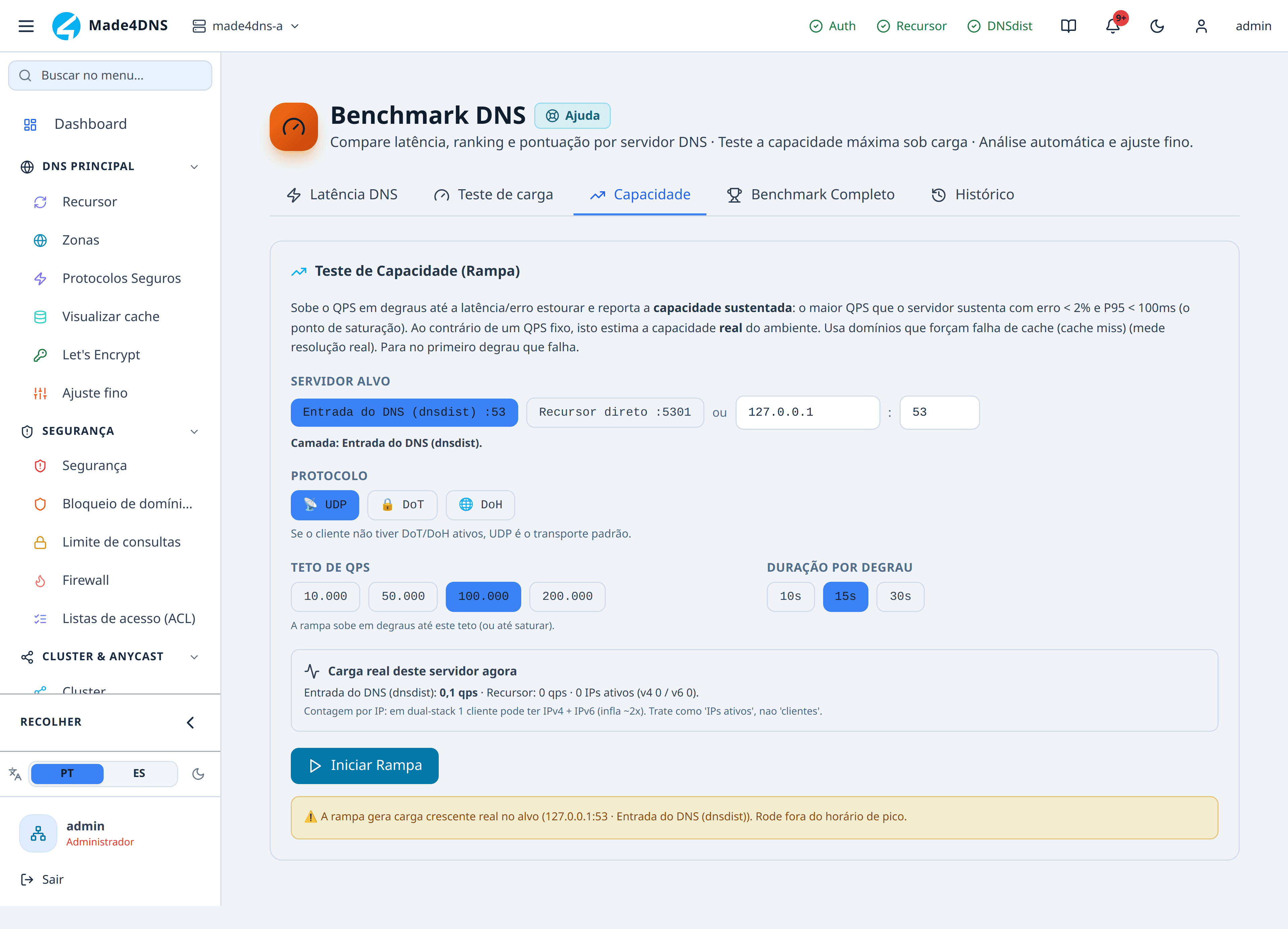Image resolution: width=1288 pixels, height=929 pixels.
Task: Collapse the DNS PRINCIPAL section
Action: pos(110,166)
